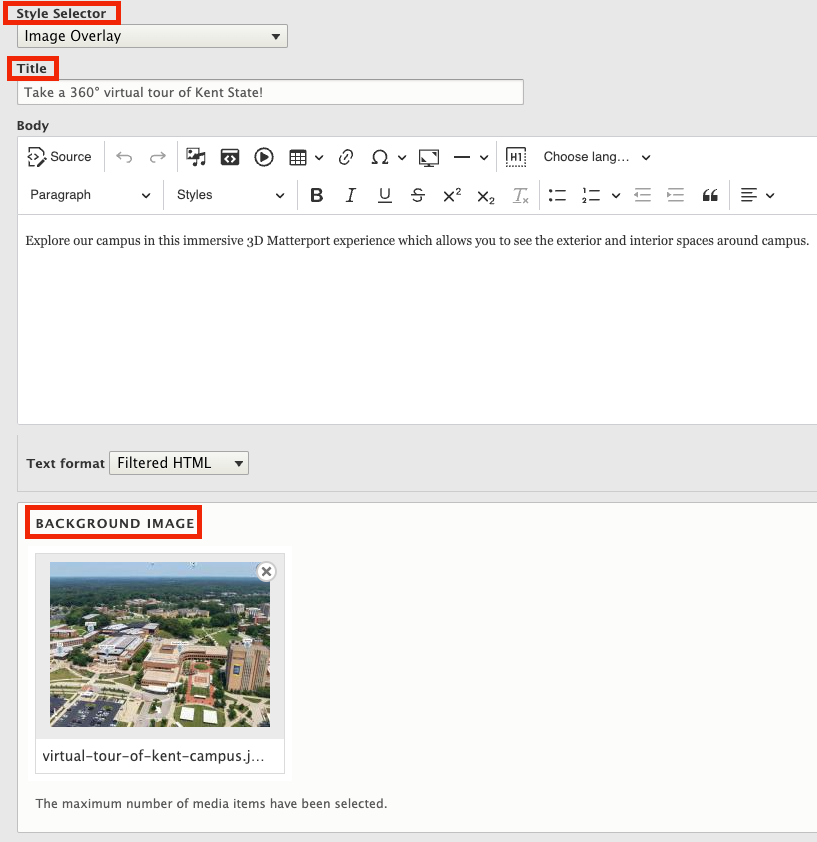The height and width of the screenshot is (842, 817).
Task: Toggle bold formatting
Action: tap(317, 195)
